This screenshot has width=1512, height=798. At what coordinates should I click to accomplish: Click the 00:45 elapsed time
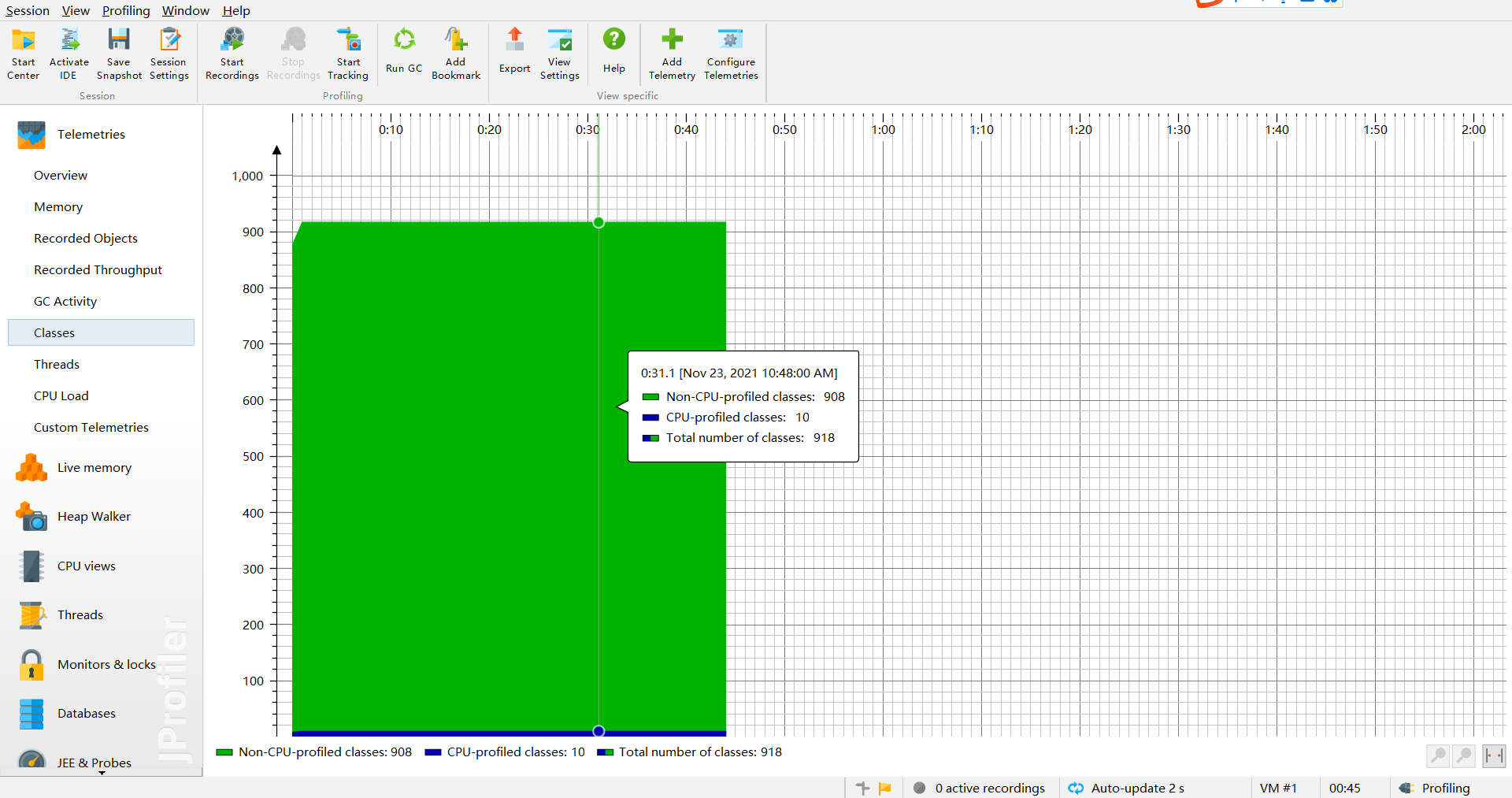tap(1345, 788)
